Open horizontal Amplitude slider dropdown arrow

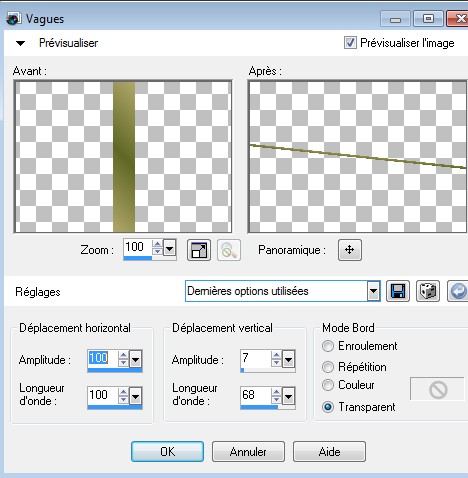pos(136,359)
